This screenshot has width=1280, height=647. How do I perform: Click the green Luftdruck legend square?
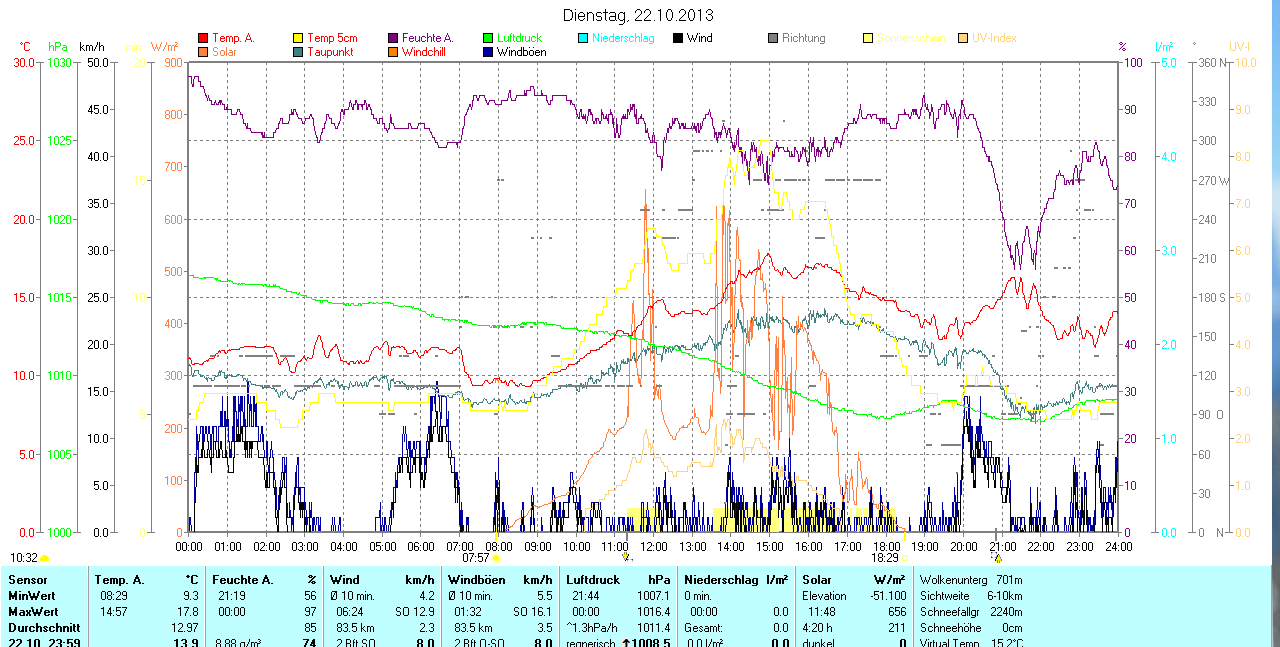coord(488,38)
